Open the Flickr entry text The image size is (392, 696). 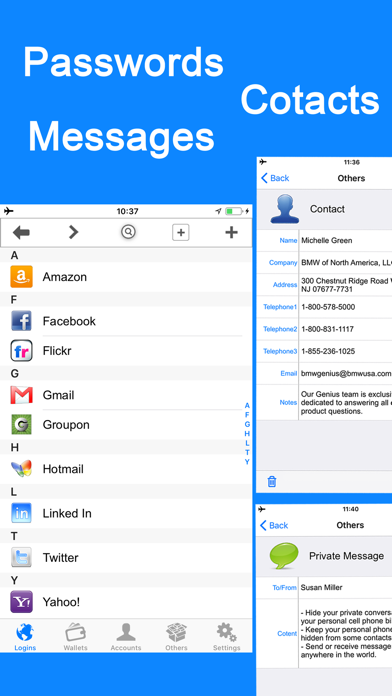(57, 351)
